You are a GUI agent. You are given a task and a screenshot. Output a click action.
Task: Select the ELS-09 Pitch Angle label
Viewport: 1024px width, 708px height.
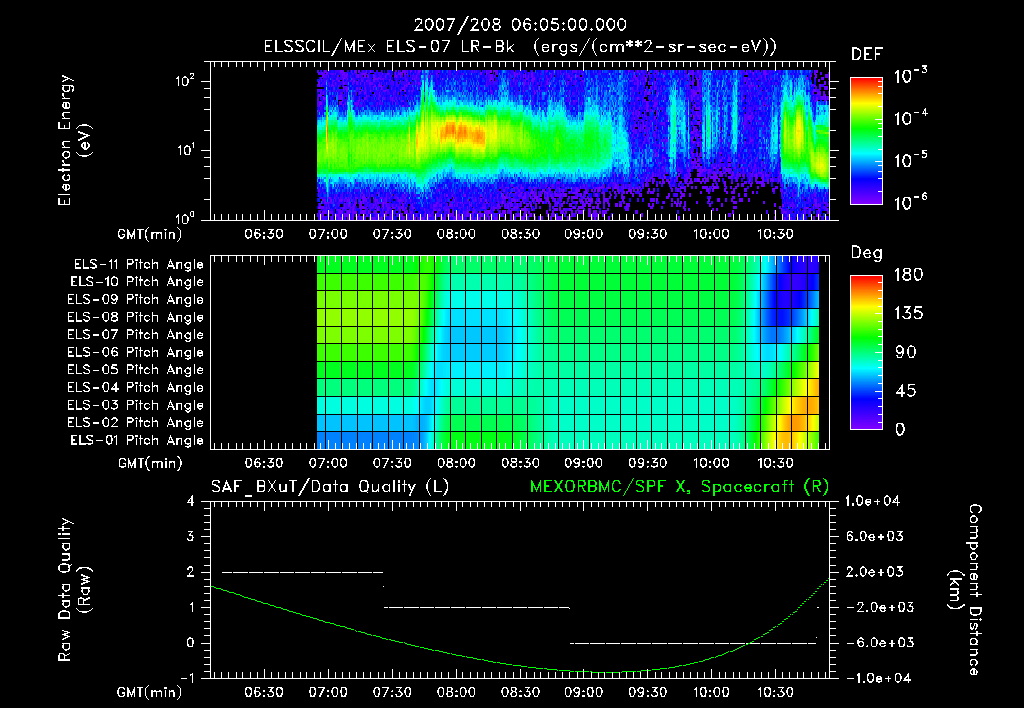136,300
